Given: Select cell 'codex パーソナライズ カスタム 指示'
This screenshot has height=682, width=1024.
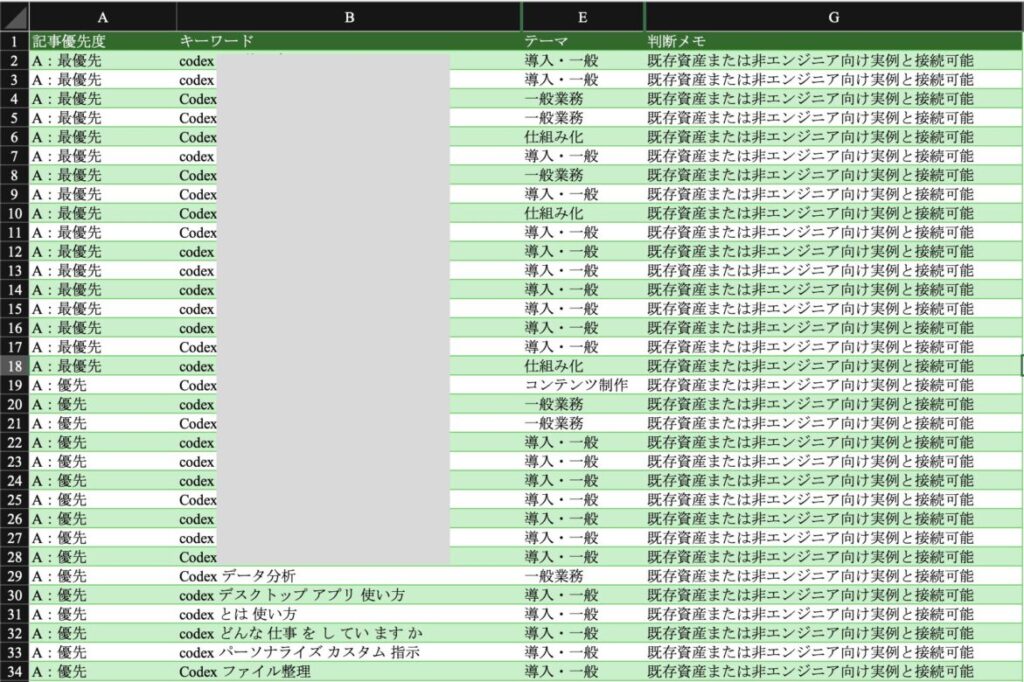Looking at the screenshot, I should (x=349, y=653).
